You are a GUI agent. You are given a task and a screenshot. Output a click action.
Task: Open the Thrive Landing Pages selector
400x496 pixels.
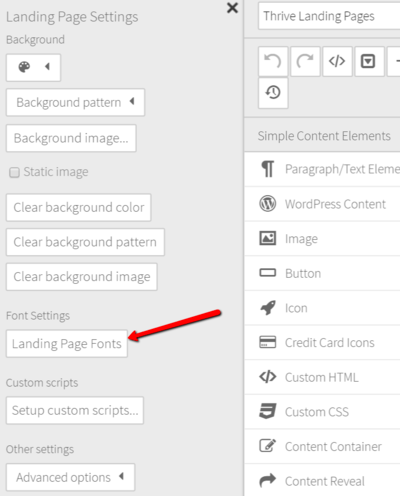(x=329, y=16)
